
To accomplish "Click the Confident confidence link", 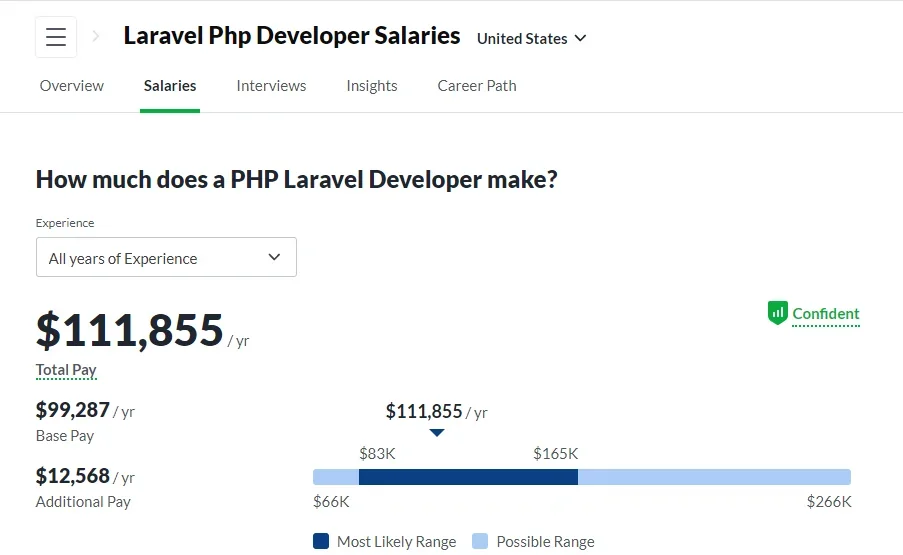I will (x=826, y=314).
